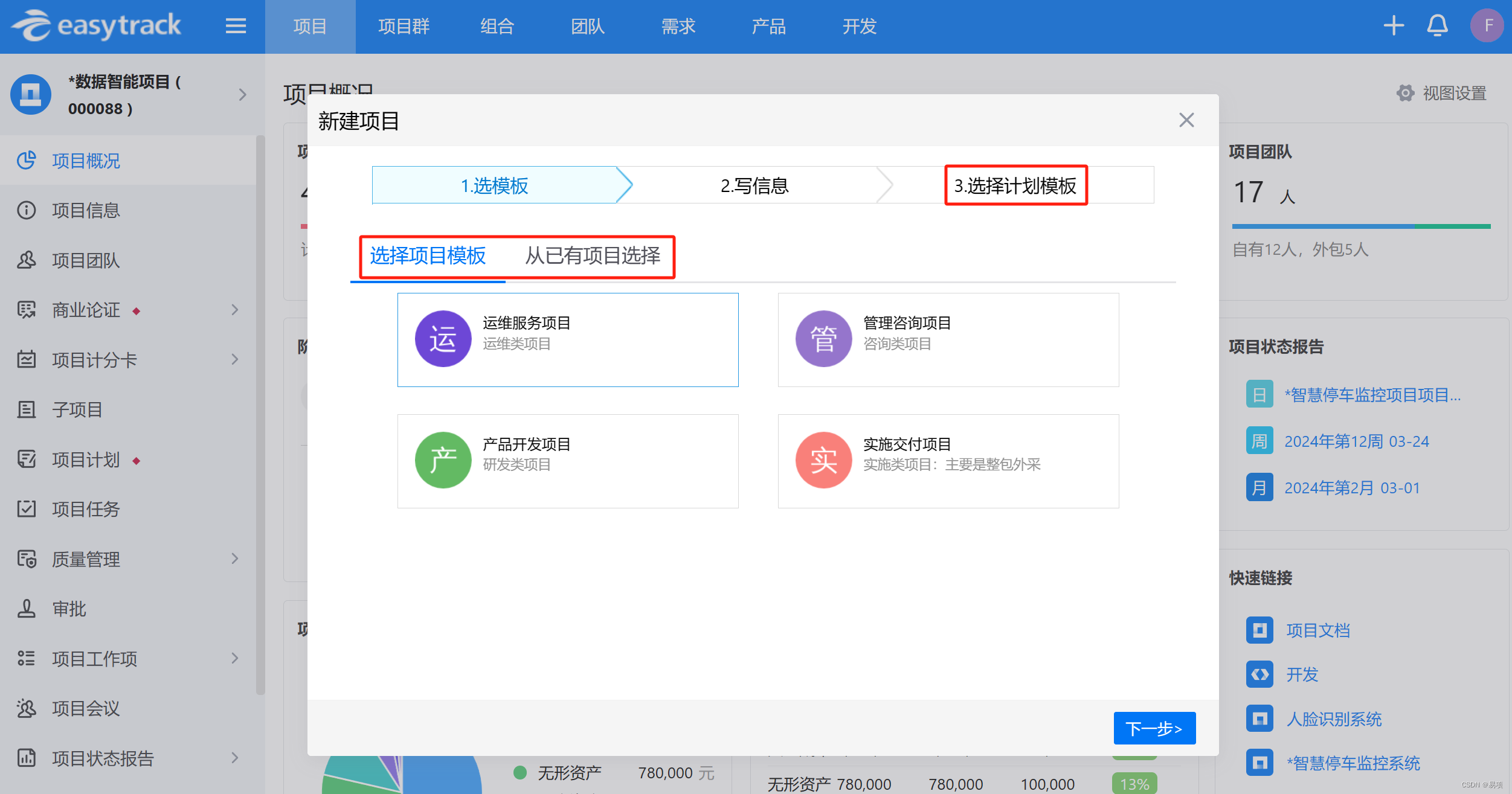Click the 项目团队 people icon
Image resolution: width=1512 pixels, height=794 pixels.
[27, 260]
